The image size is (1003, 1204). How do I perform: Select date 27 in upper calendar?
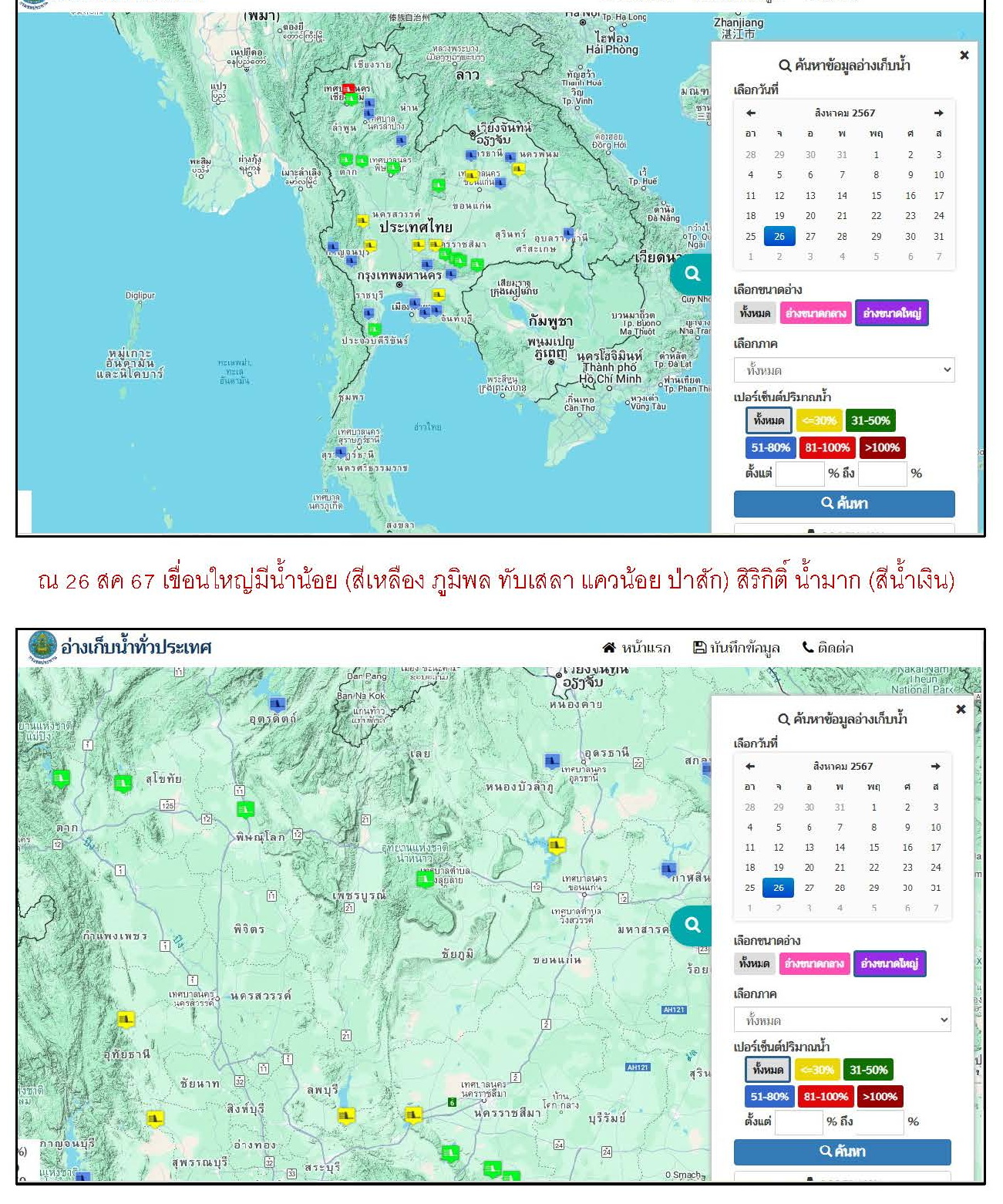click(810, 237)
